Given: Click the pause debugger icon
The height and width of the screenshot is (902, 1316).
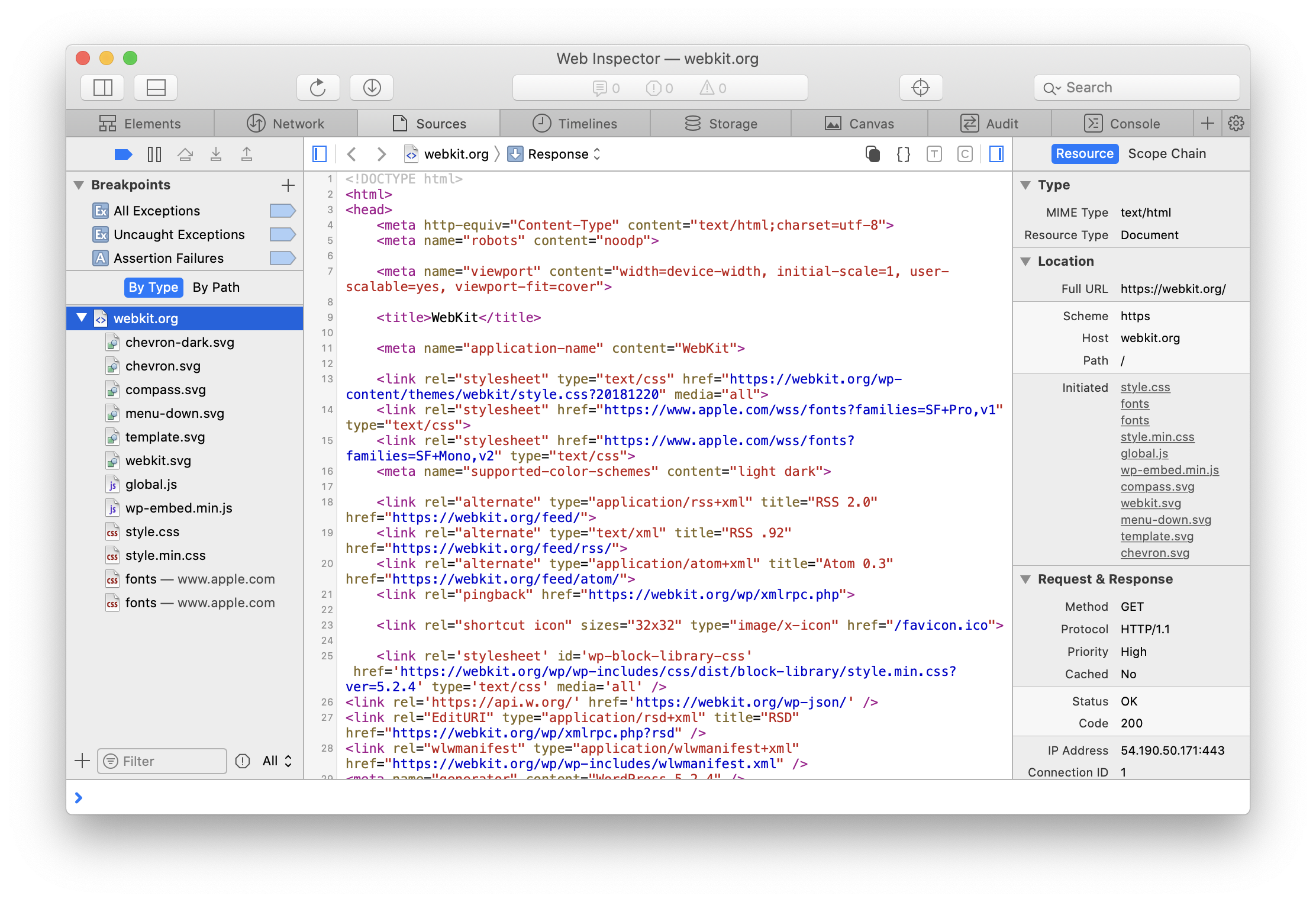Looking at the screenshot, I should (155, 155).
